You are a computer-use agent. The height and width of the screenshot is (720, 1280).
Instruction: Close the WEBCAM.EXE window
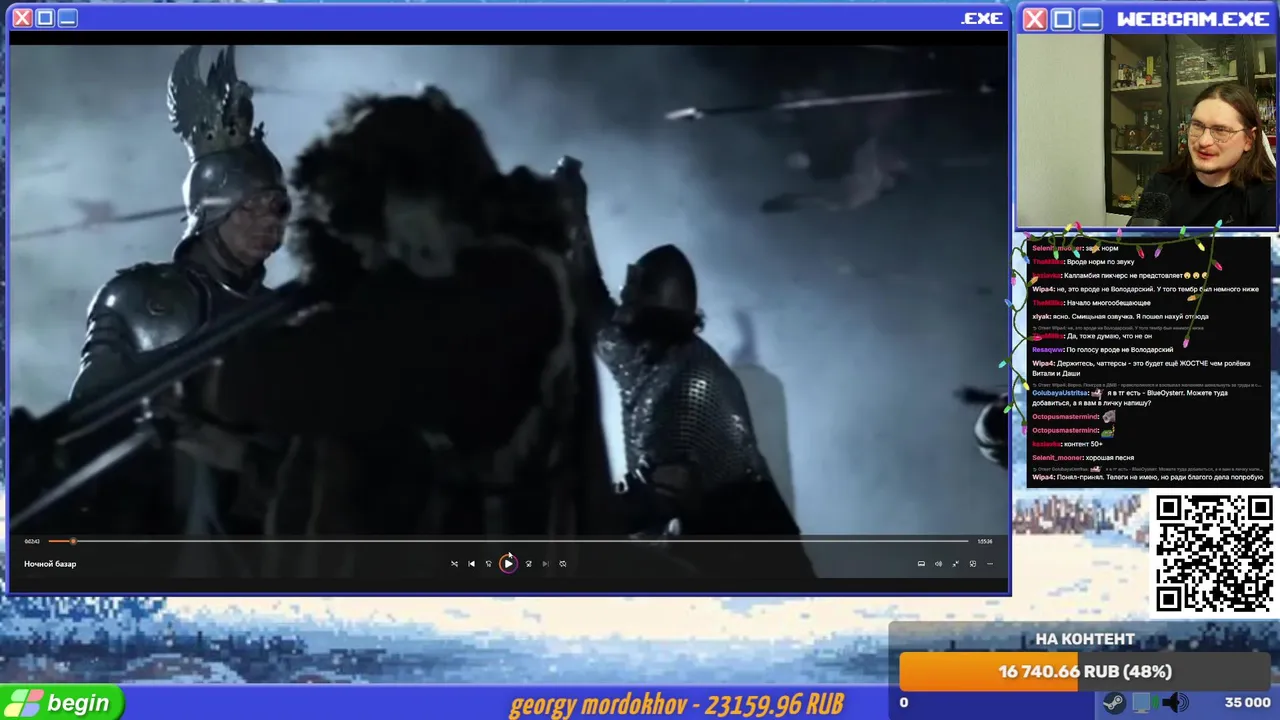[1035, 19]
